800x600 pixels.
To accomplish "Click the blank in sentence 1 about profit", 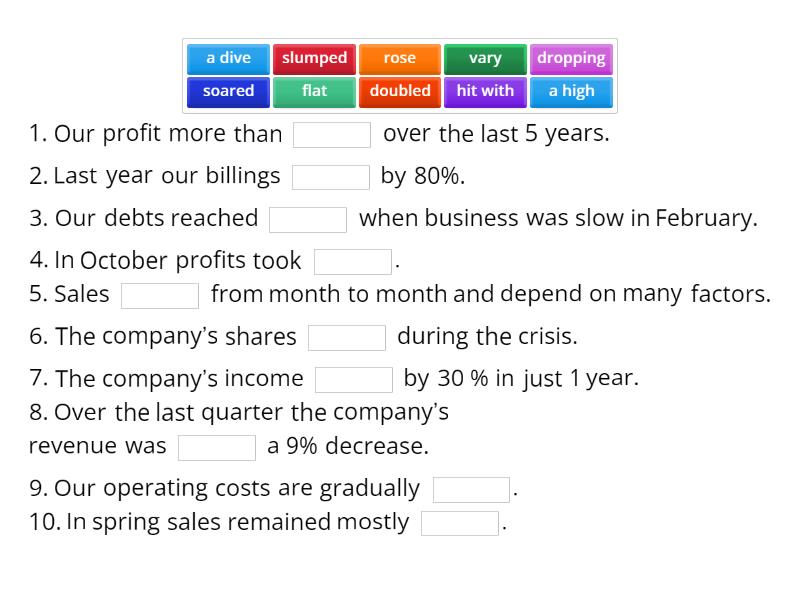I will click(x=332, y=133).
